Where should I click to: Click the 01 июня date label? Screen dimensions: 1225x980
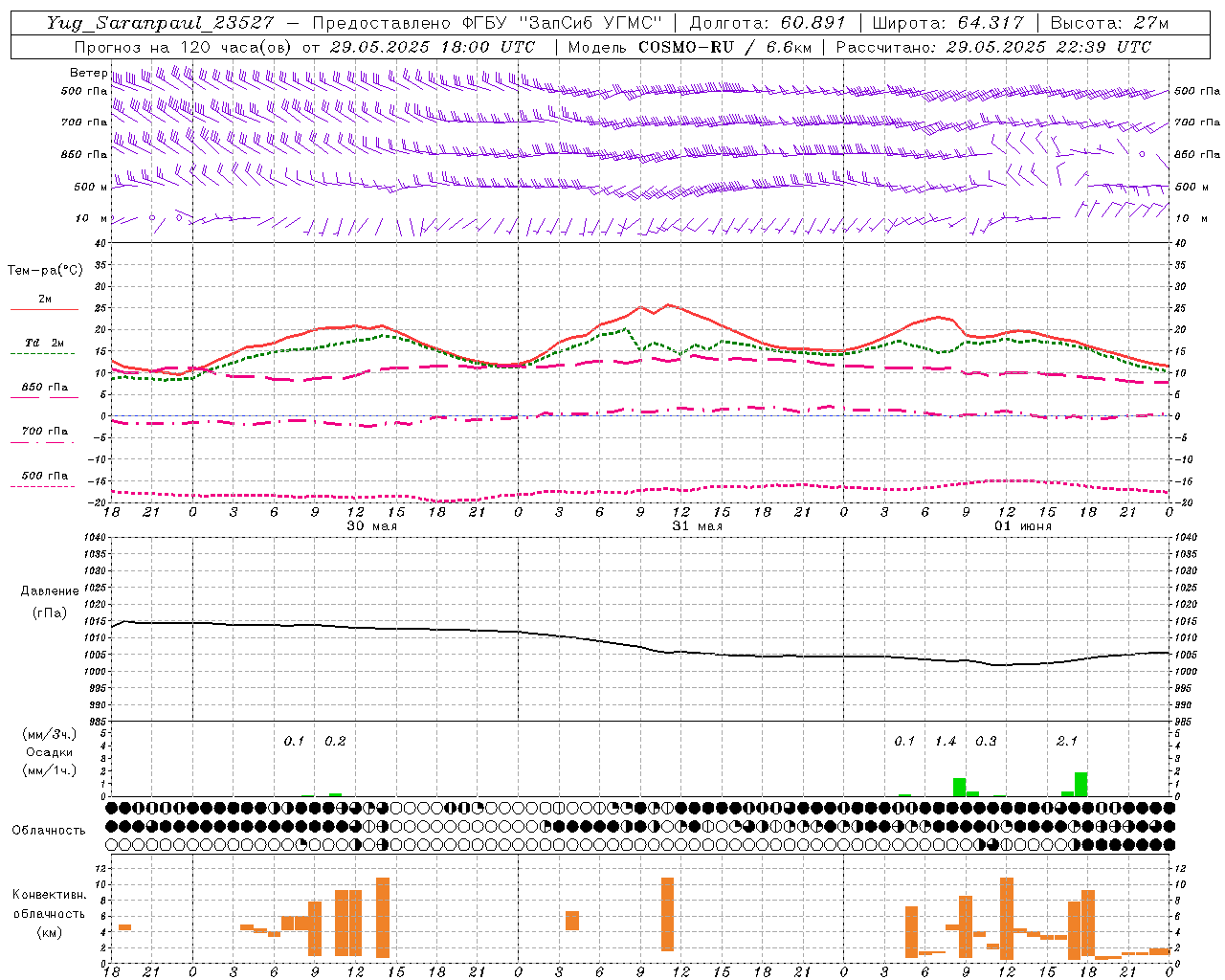(x=1023, y=526)
